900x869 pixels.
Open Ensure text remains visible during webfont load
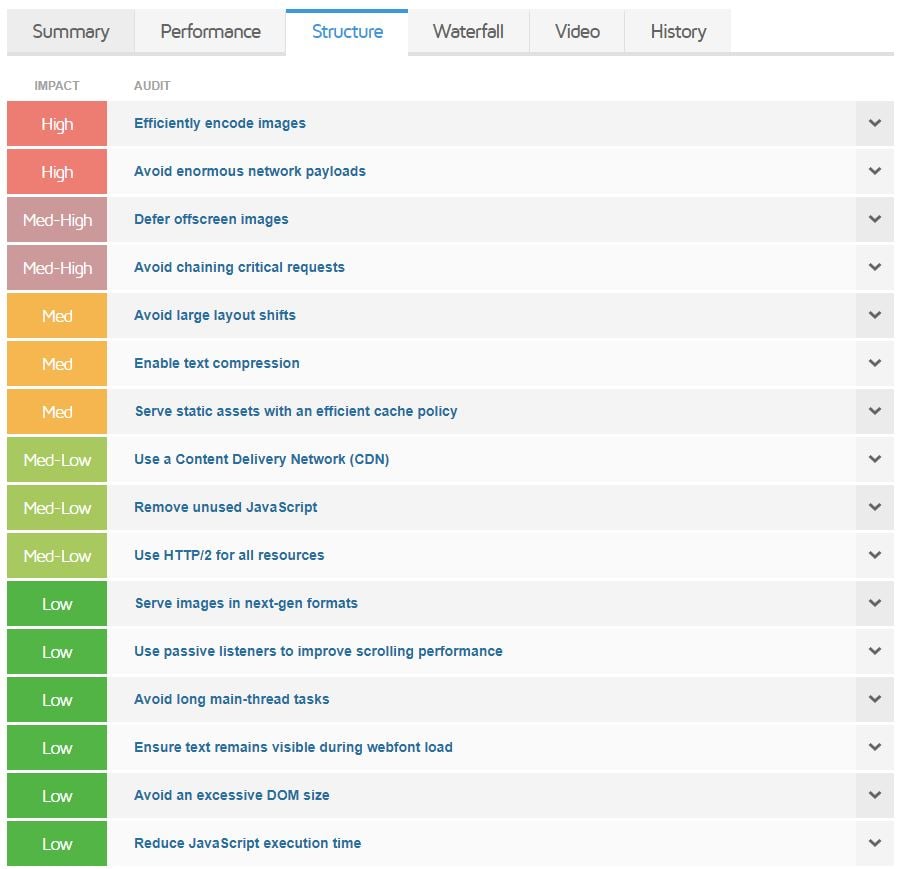(x=293, y=747)
